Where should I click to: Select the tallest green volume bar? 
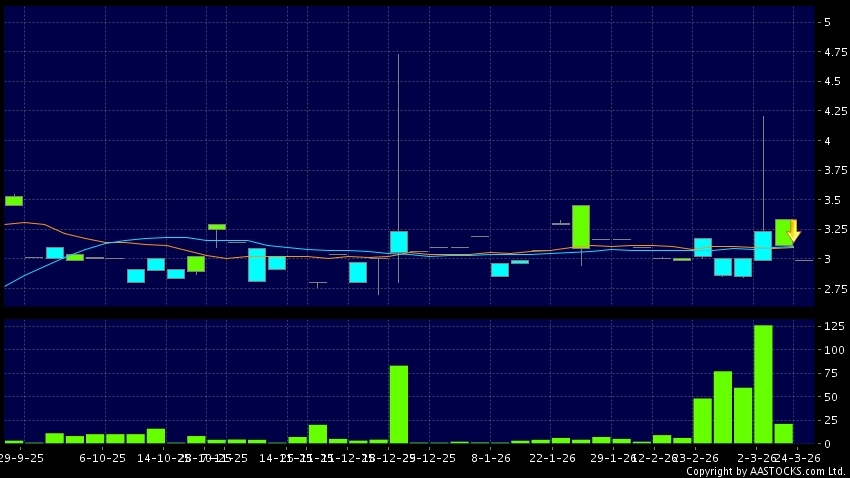click(x=763, y=384)
